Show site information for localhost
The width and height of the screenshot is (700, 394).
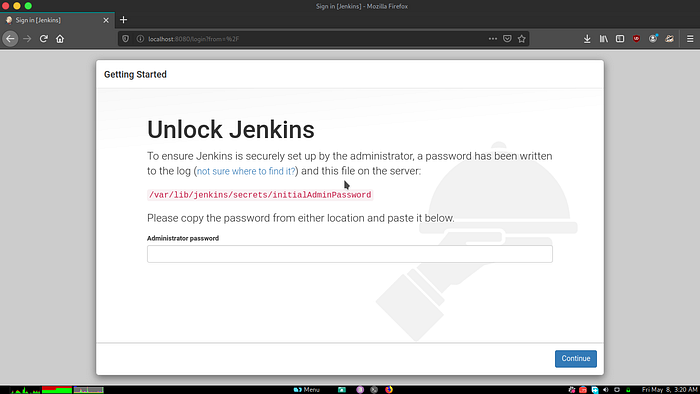(x=140, y=39)
